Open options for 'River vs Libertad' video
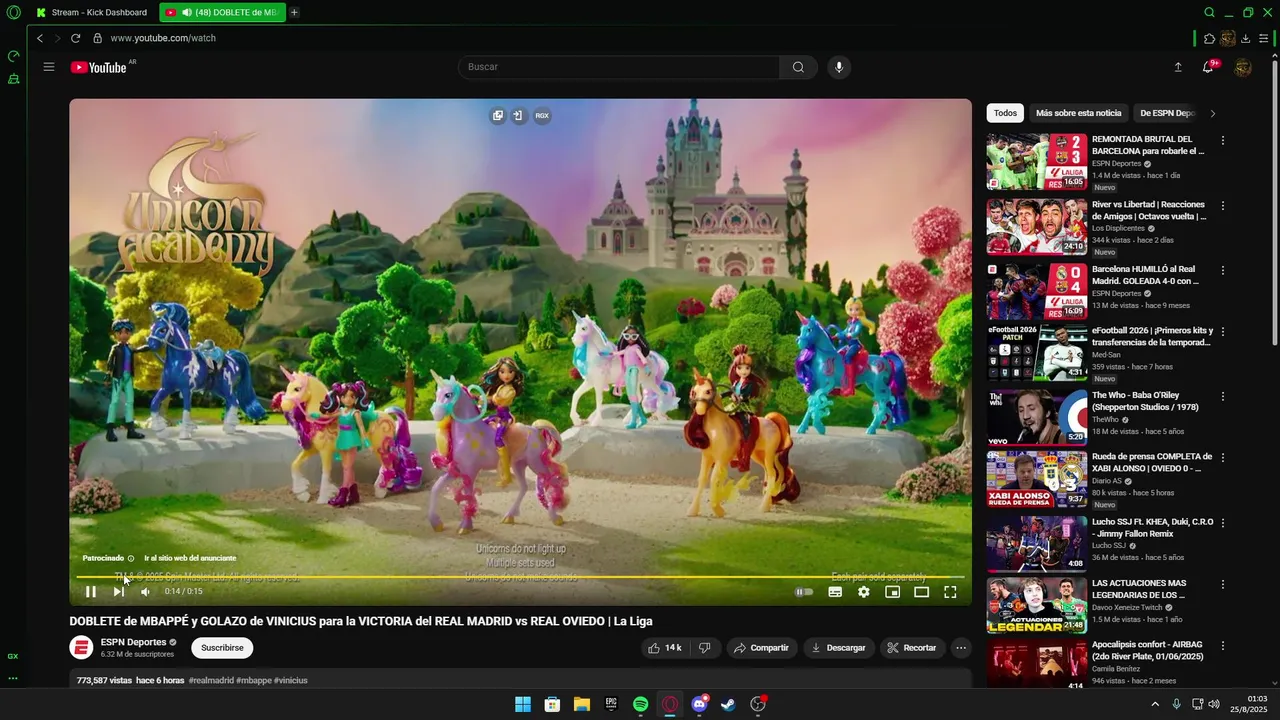This screenshot has width=1280, height=720. click(1222, 206)
